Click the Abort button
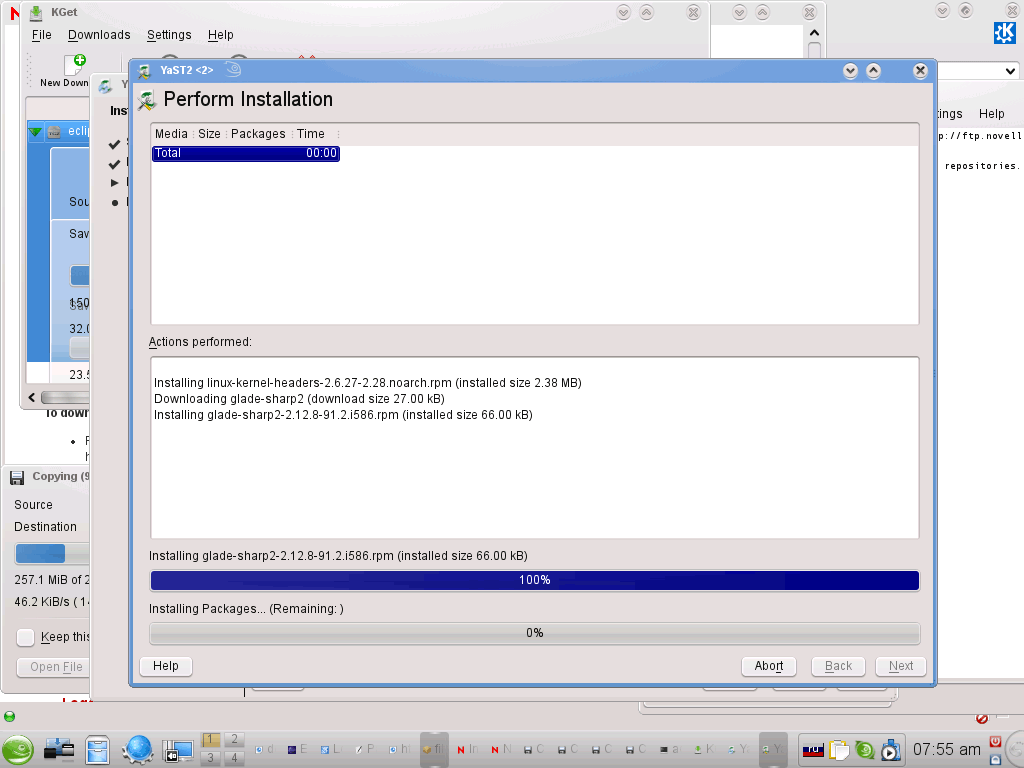This screenshot has width=1024, height=768. 769,666
